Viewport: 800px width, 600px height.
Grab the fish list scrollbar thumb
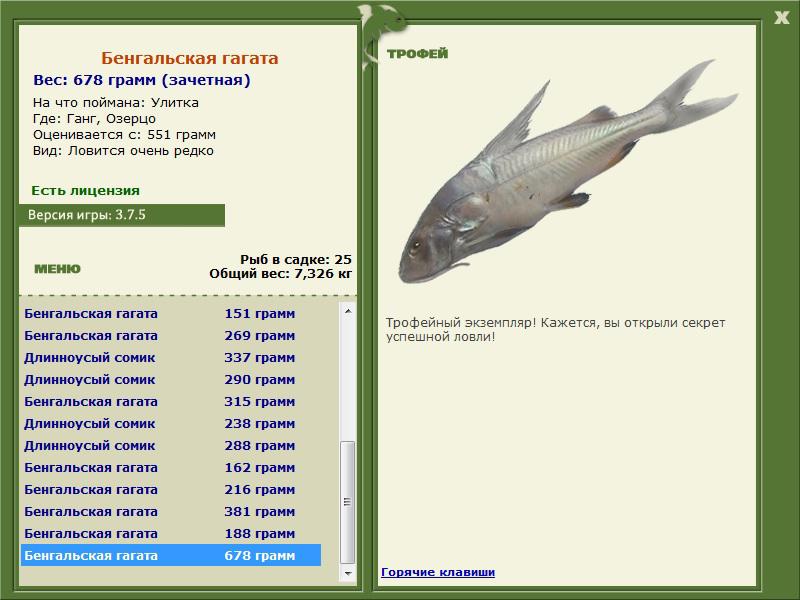pyautogui.click(x=348, y=502)
